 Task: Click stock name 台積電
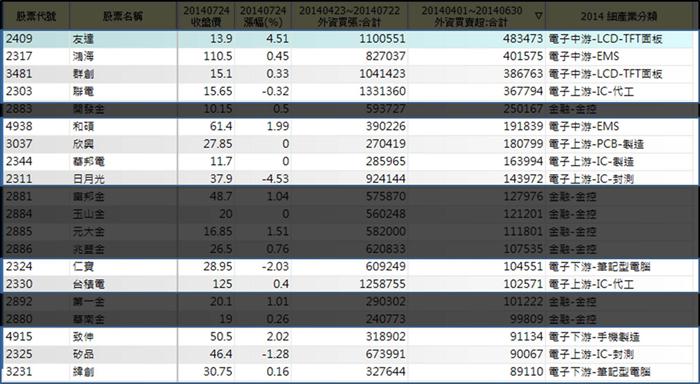(88, 284)
